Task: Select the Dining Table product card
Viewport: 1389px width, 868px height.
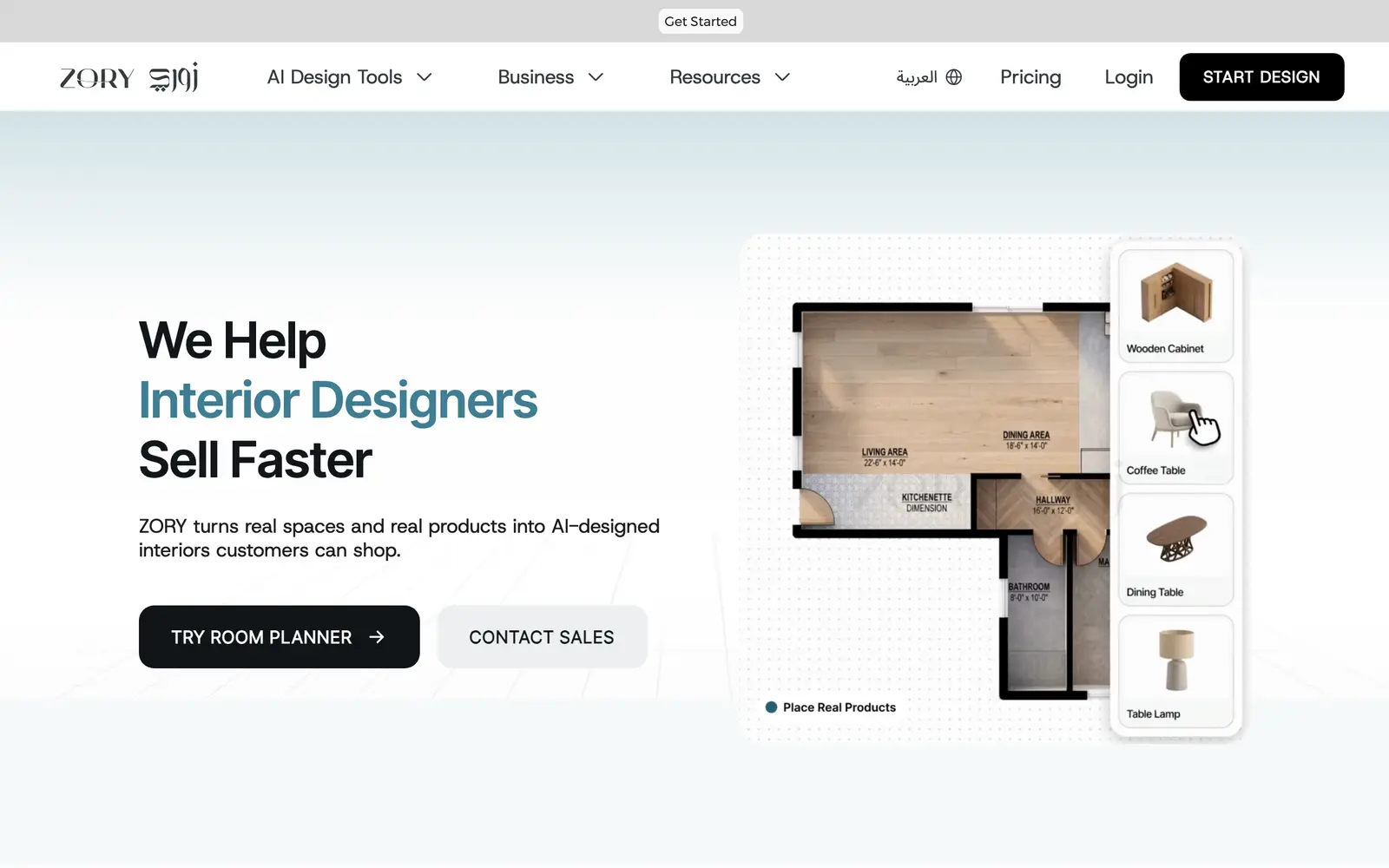Action: [1175, 549]
